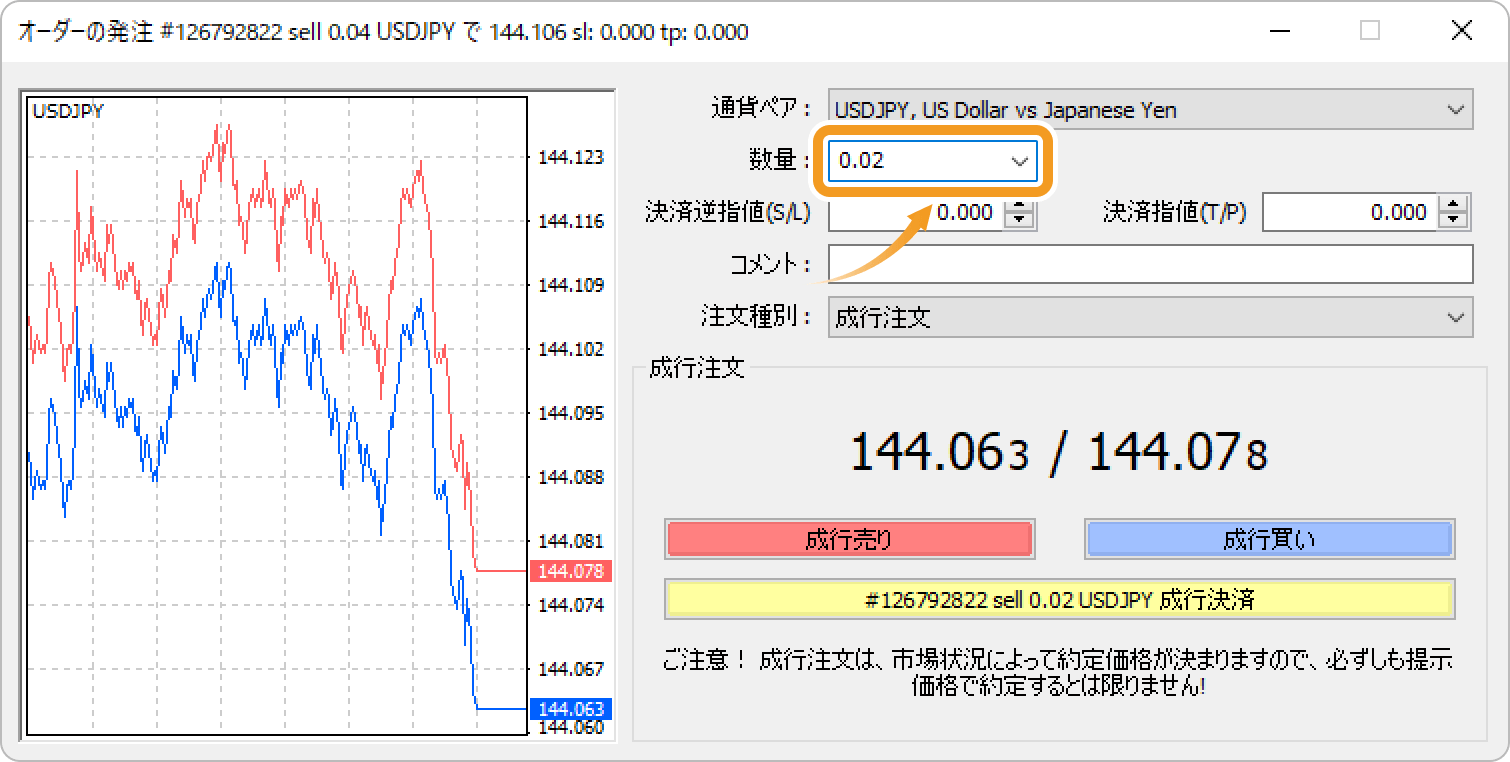Click the 144.063 / 144.078 quote display
Screen dimensions: 1510x762
(x=1059, y=452)
